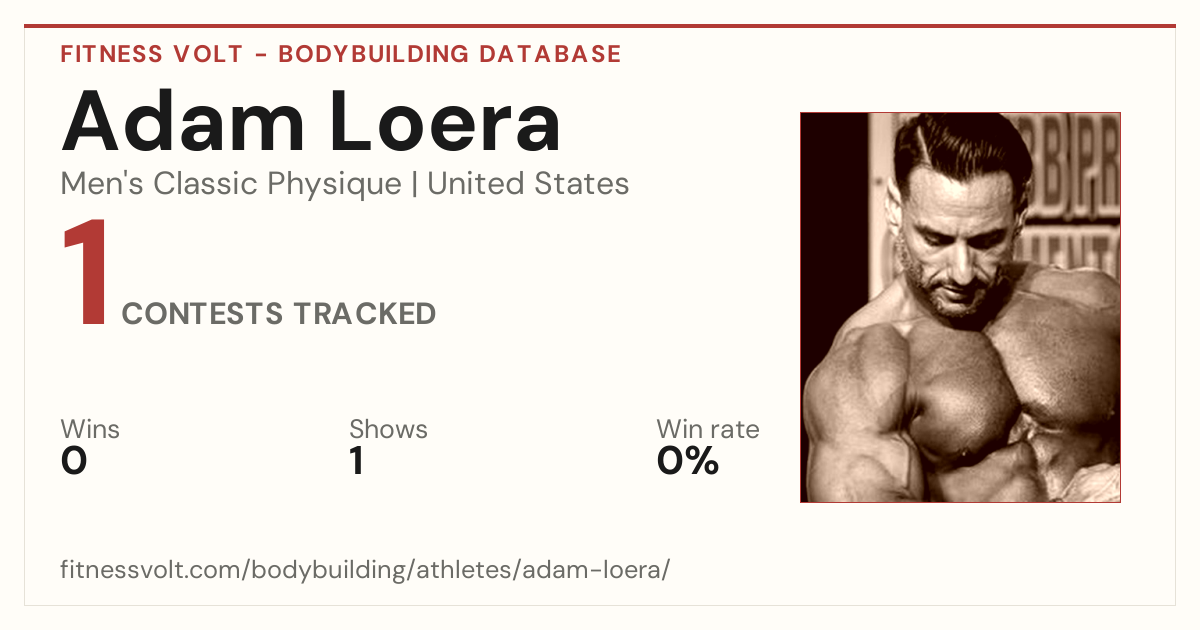Select the Adam Loera name heading
The height and width of the screenshot is (630, 1200).
pos(311,121)
